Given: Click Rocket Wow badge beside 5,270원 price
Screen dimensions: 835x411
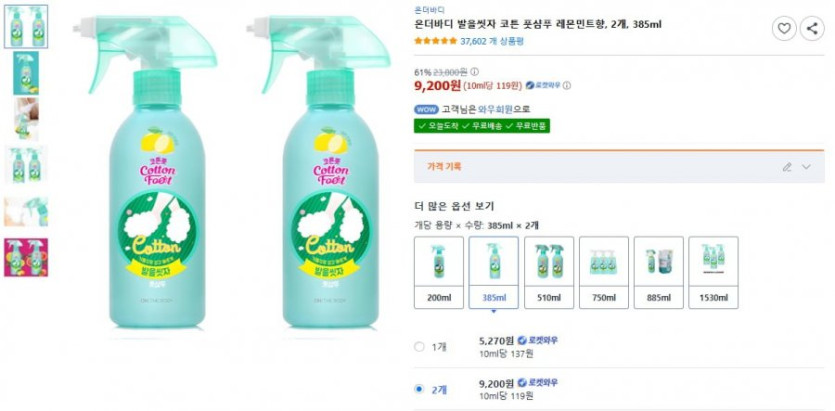Looking at the screenshot, I should coord(537,341).
